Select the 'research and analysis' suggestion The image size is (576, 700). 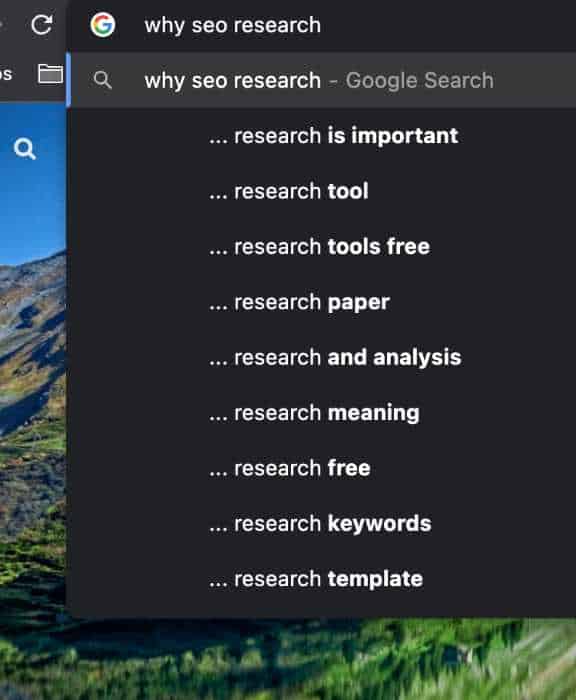tap(335, 358)
